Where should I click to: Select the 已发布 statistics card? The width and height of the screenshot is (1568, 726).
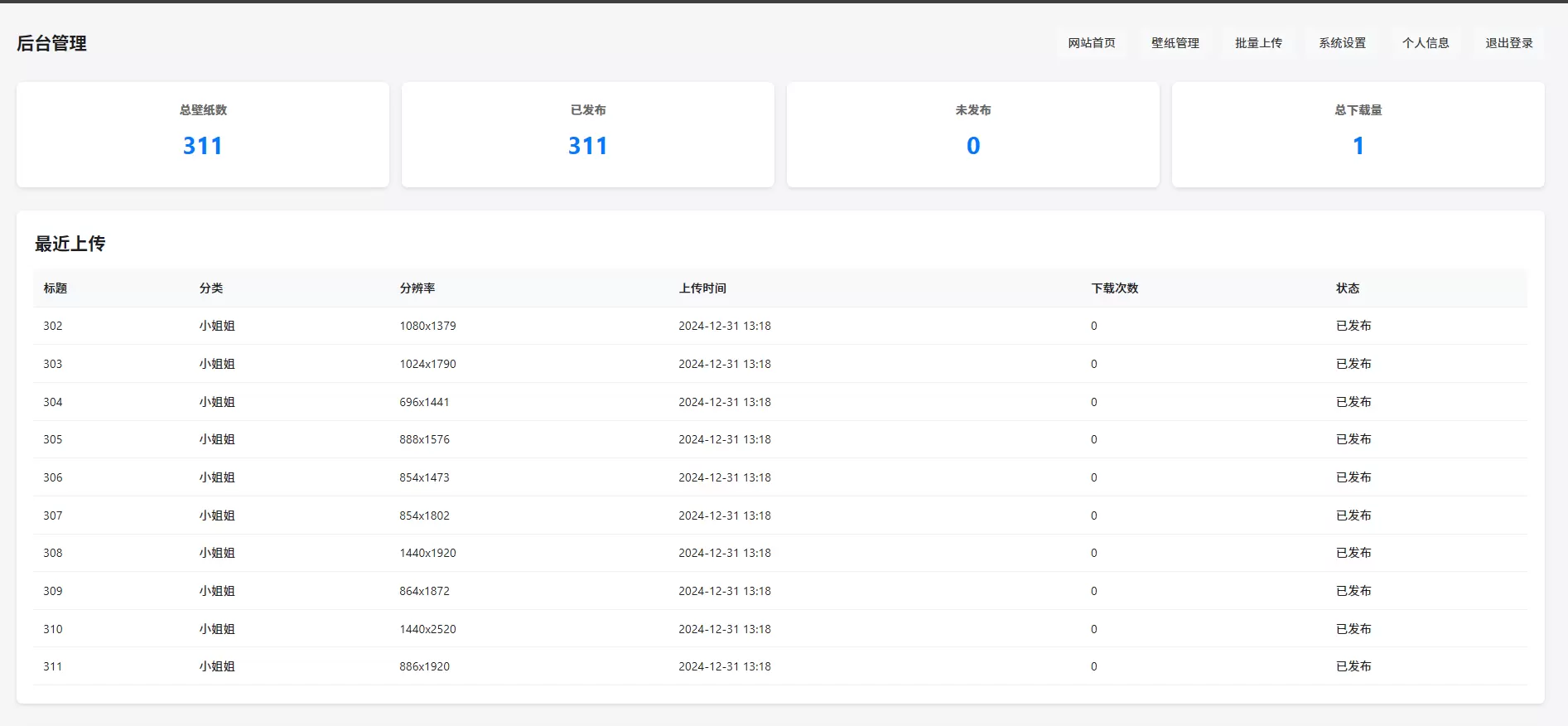588,134
